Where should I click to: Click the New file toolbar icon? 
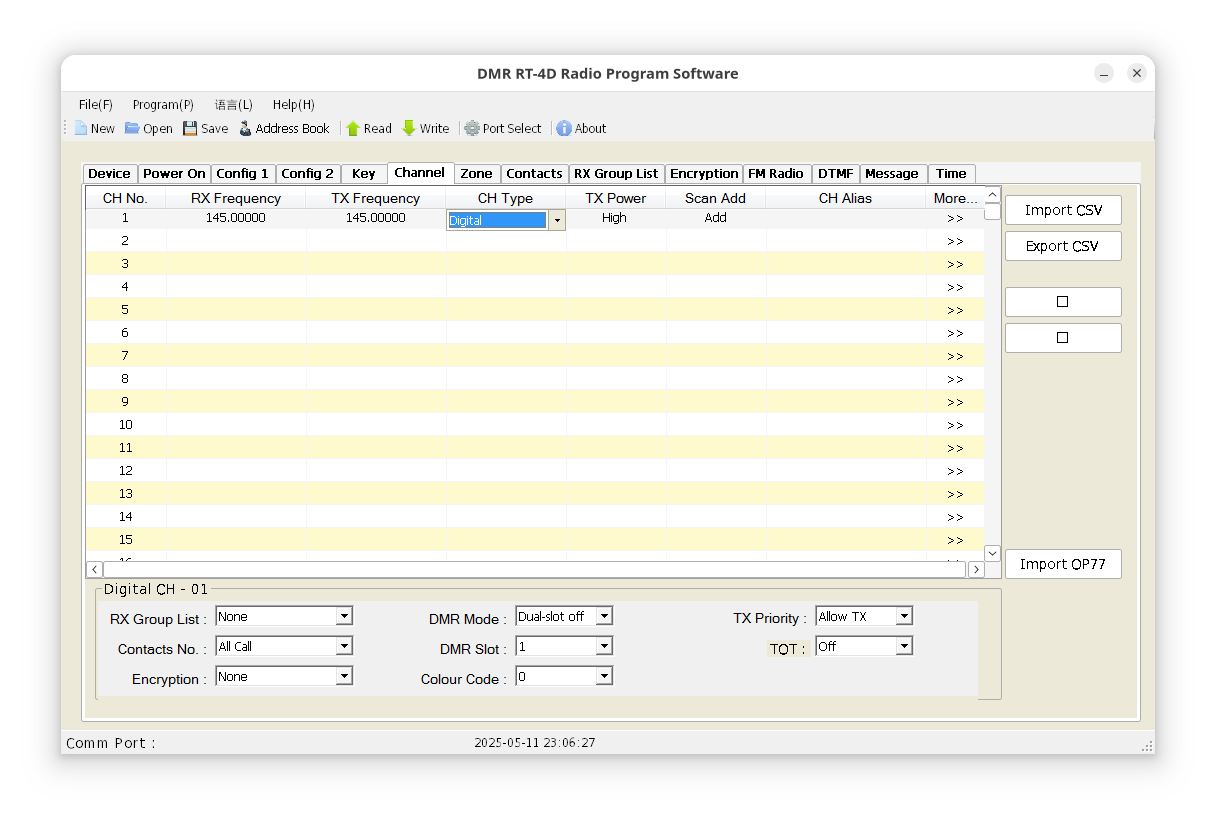click(x=81, y=128)
